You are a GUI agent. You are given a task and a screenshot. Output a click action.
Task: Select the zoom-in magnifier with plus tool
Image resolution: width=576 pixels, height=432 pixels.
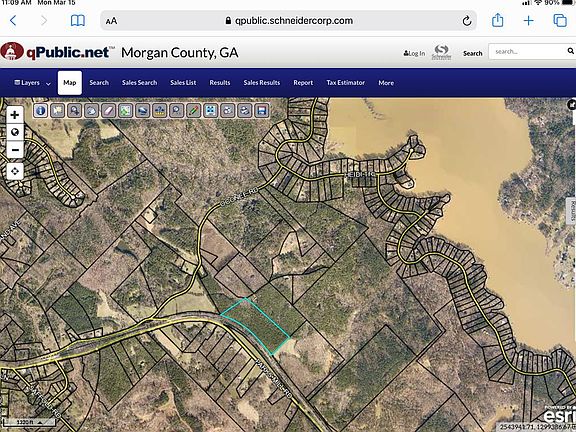75,111
